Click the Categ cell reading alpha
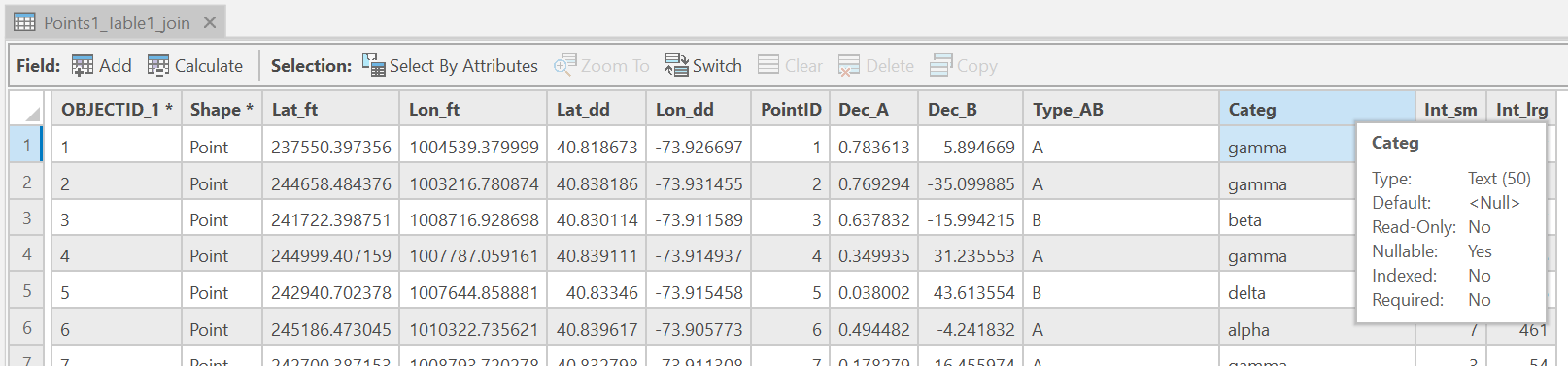1568x366 pixels. (1248, 329)
